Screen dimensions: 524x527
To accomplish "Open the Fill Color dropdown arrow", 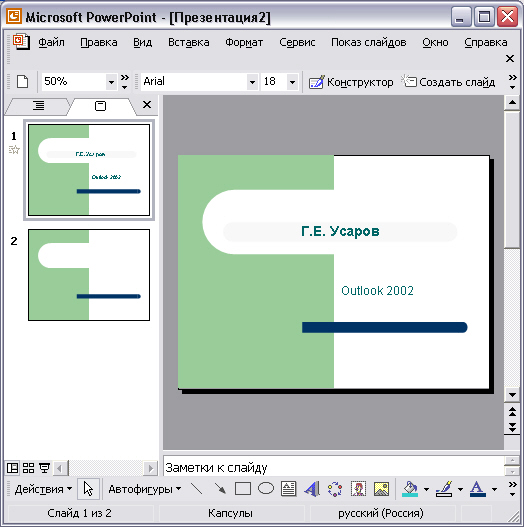I will coord(426,489).
